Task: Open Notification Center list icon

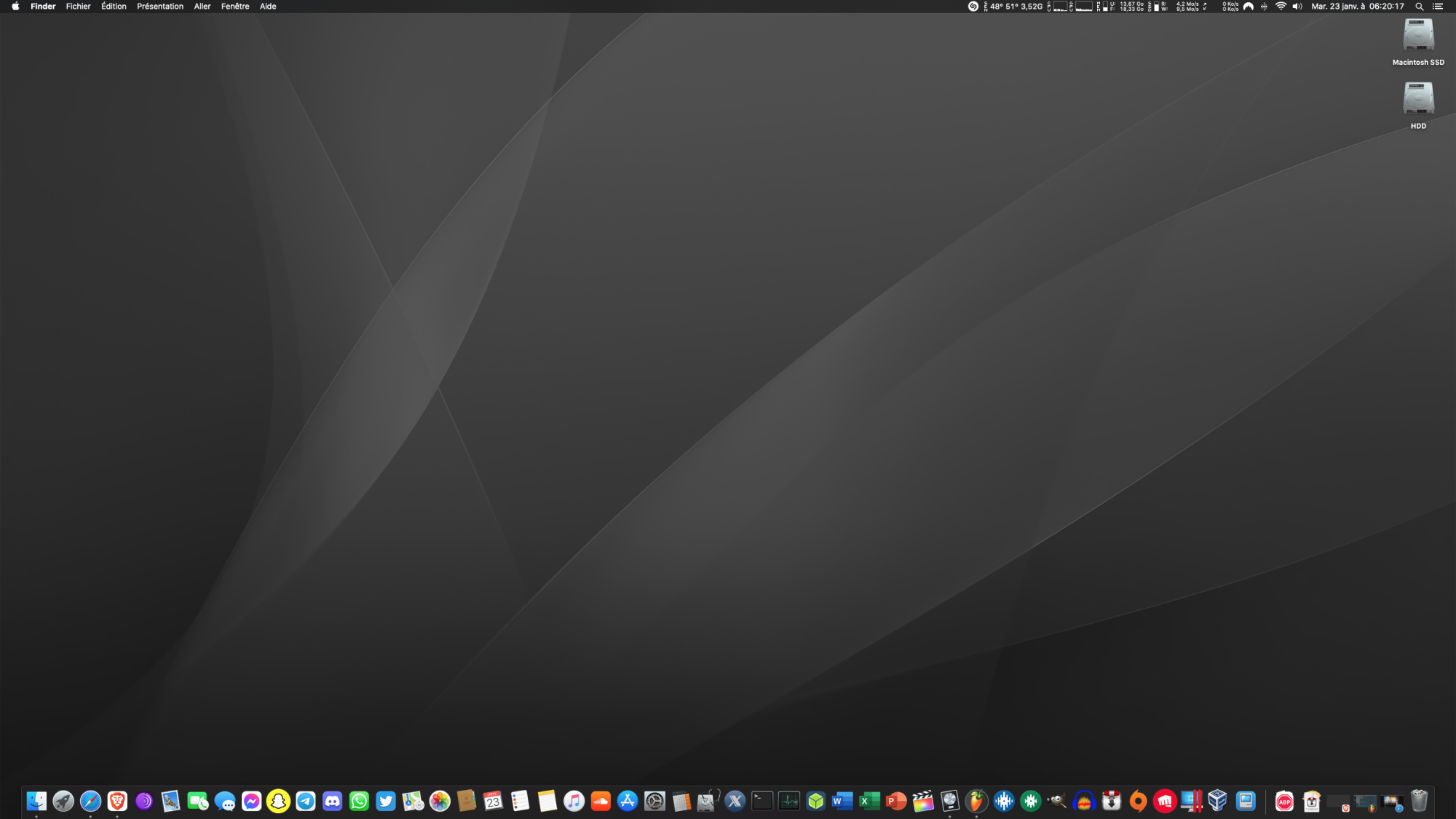Action: click(x=1438, y=7)
